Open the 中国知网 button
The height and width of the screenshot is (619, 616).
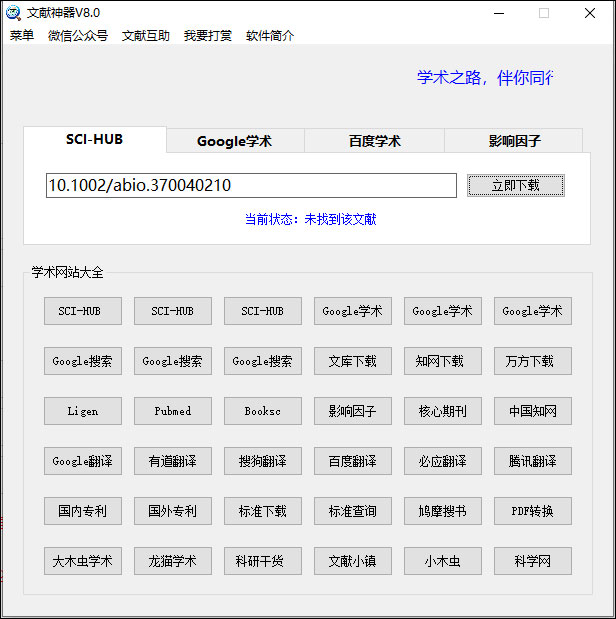533,411
